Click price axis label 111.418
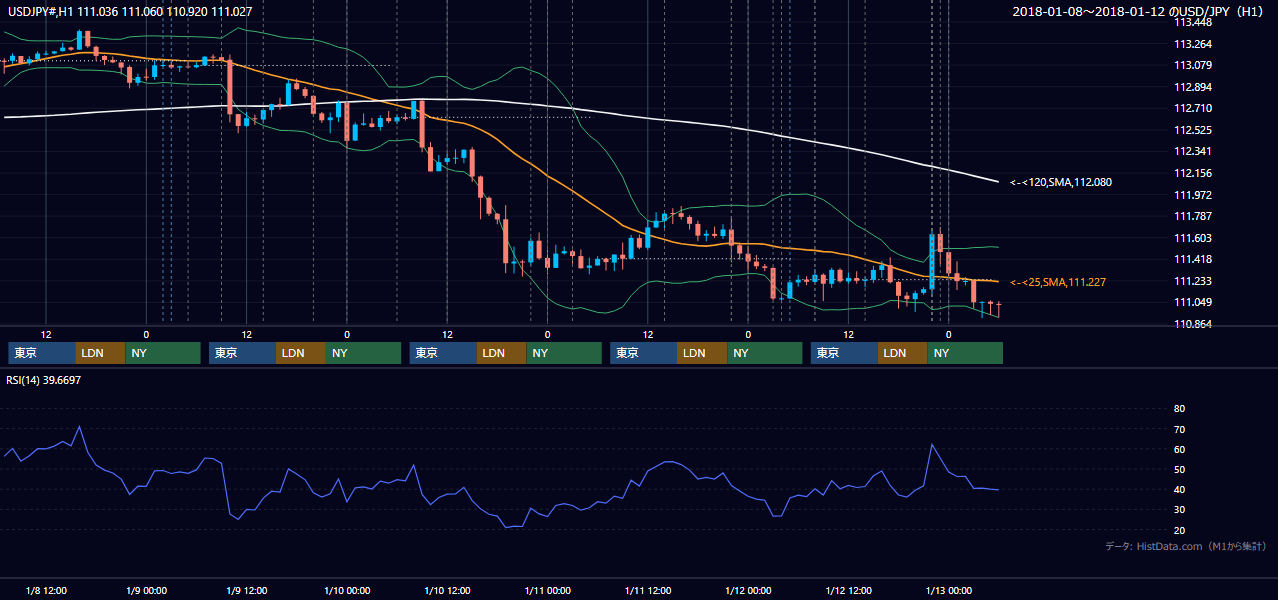 (1192, 259)
